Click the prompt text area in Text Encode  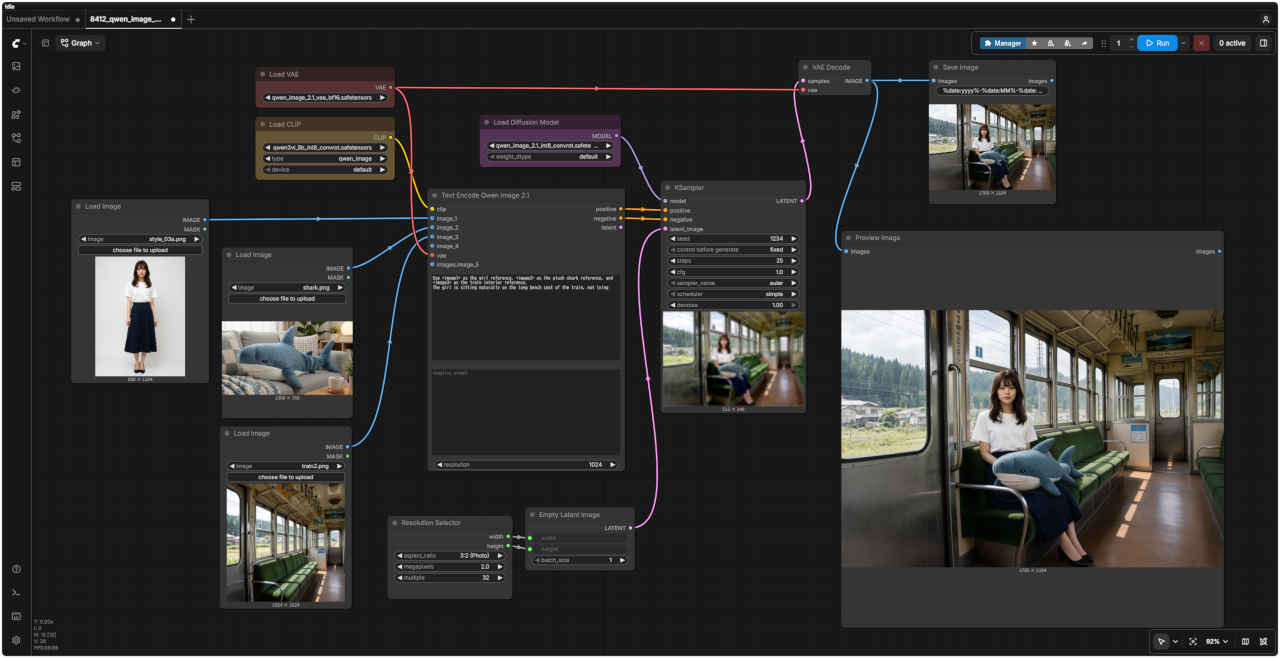pyautogui.click(x=525, y=316)
